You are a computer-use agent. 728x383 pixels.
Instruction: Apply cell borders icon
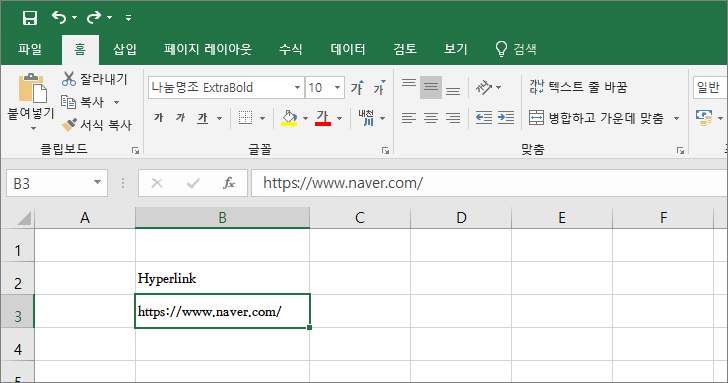pos(245,118)
